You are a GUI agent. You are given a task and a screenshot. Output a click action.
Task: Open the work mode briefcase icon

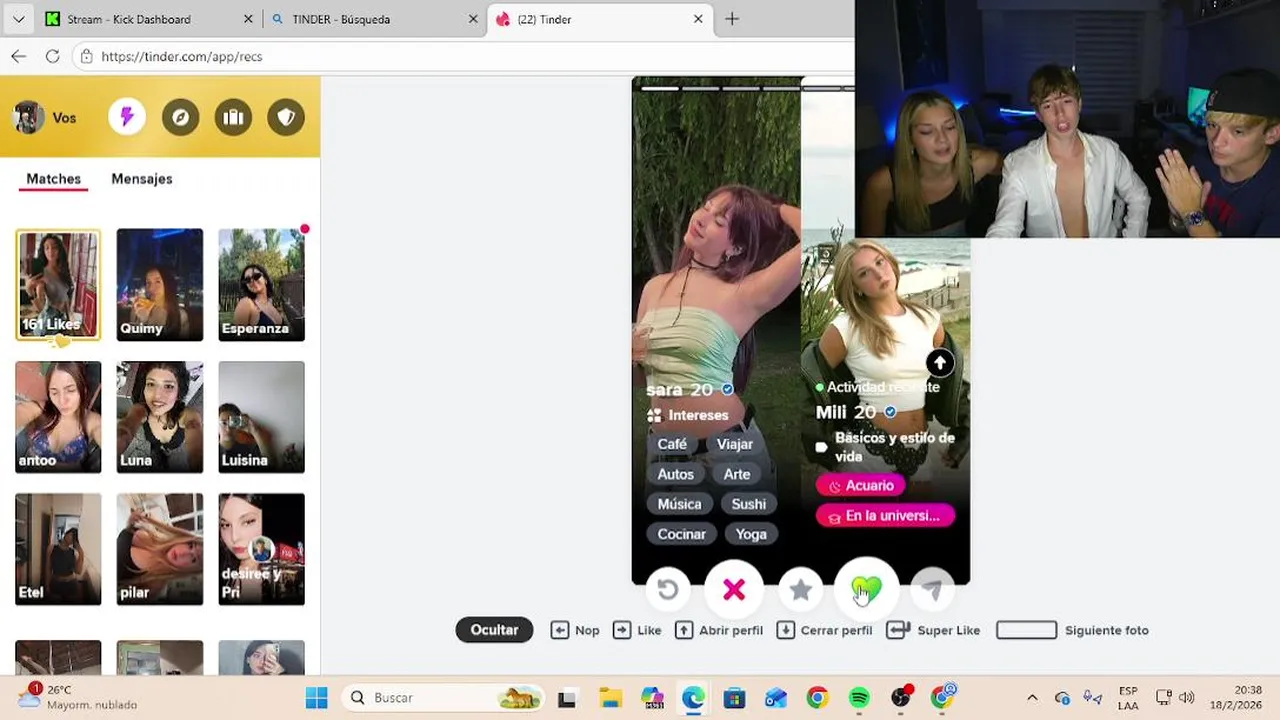pos(233,117)
